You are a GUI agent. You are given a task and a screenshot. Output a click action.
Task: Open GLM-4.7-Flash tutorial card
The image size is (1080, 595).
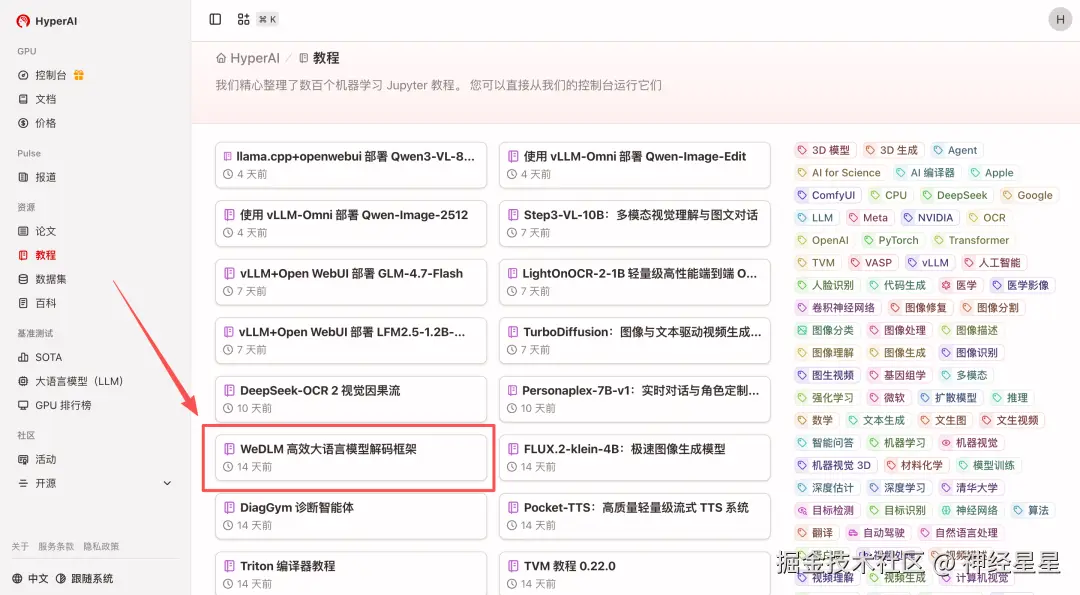click(351, 282)
